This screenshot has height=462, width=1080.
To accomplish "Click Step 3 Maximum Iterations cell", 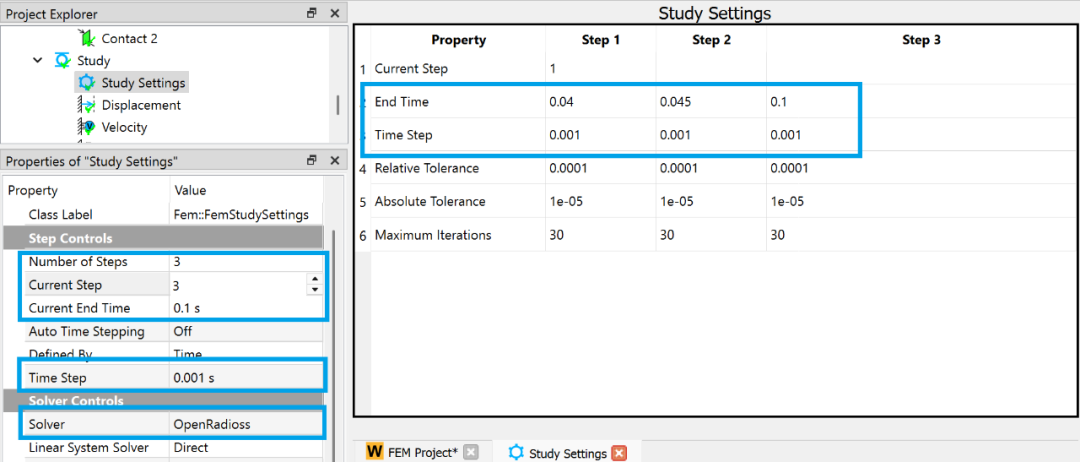I will click(922, 235).
